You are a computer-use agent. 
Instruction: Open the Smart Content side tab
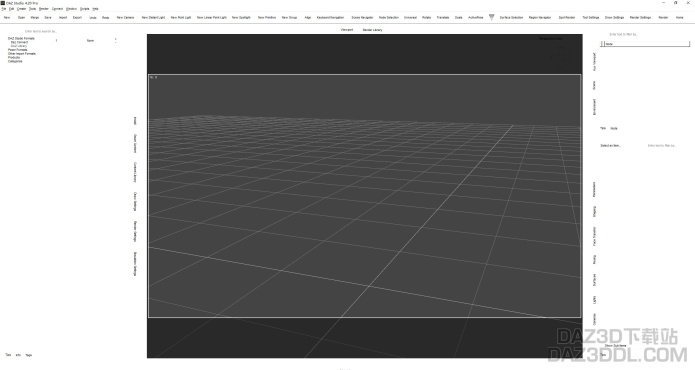pos(135,143)
